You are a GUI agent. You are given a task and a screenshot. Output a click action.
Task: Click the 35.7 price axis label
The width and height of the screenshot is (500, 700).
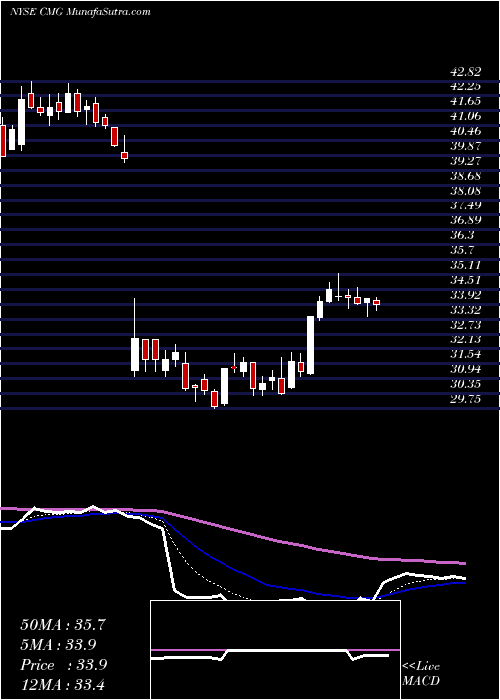point(462,250)
